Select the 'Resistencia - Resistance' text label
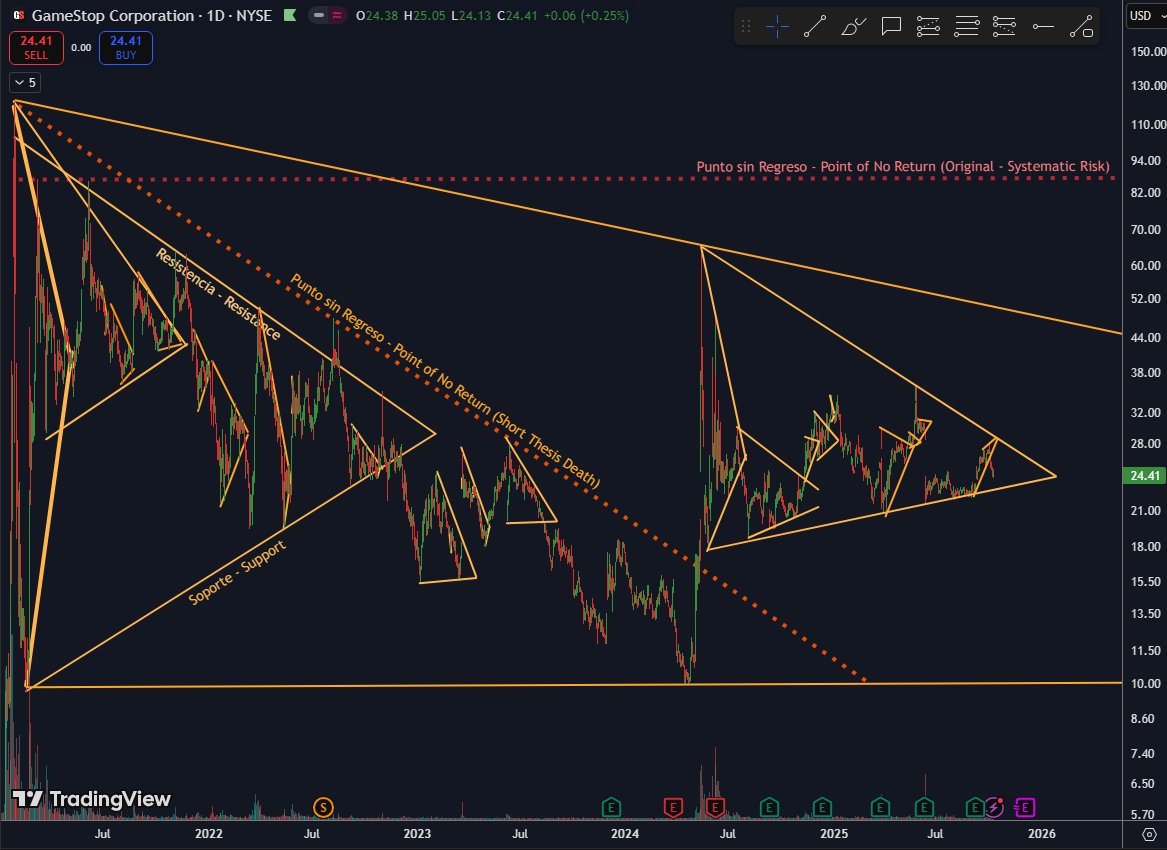This screenshot has height=850, width=1167. point(217,295)
